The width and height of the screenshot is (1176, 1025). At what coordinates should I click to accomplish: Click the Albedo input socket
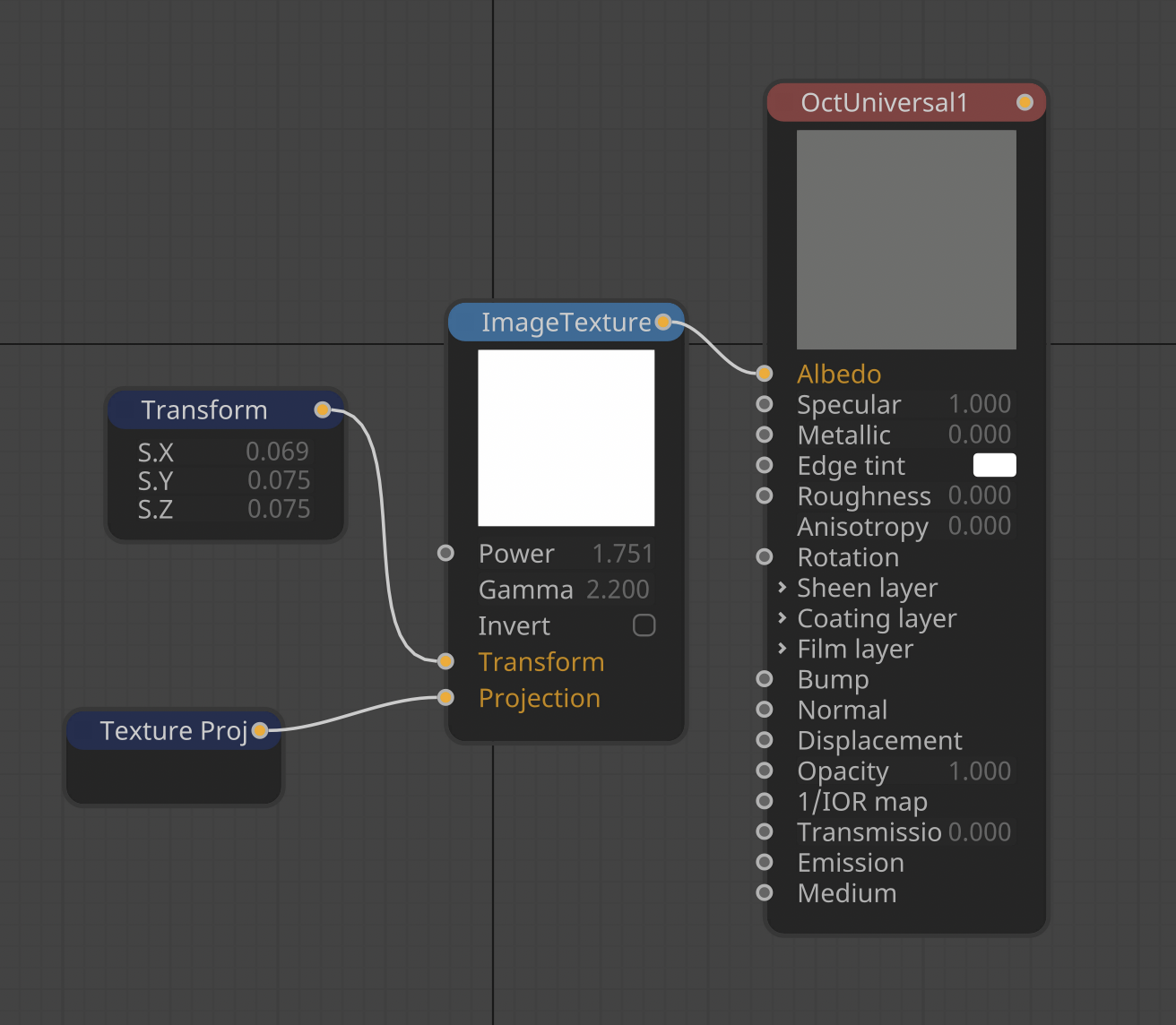point(765,373)
